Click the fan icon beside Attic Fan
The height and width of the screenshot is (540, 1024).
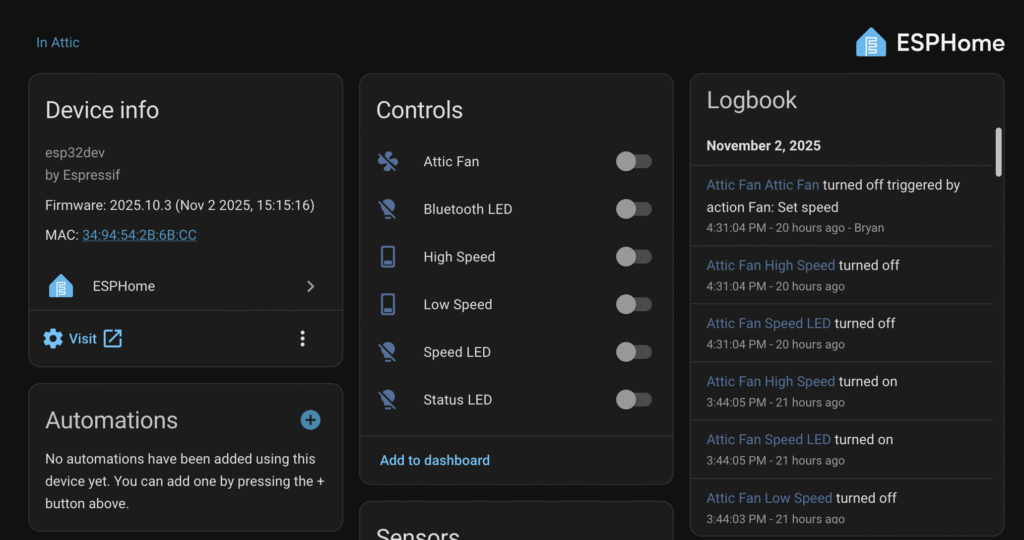click(x=388, y=162)
